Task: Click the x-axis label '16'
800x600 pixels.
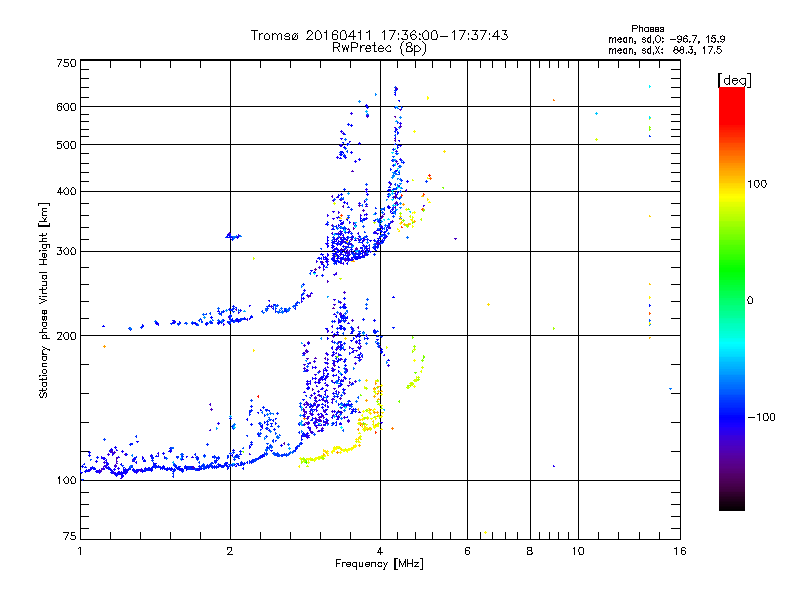Action: [x=680, y=551]
